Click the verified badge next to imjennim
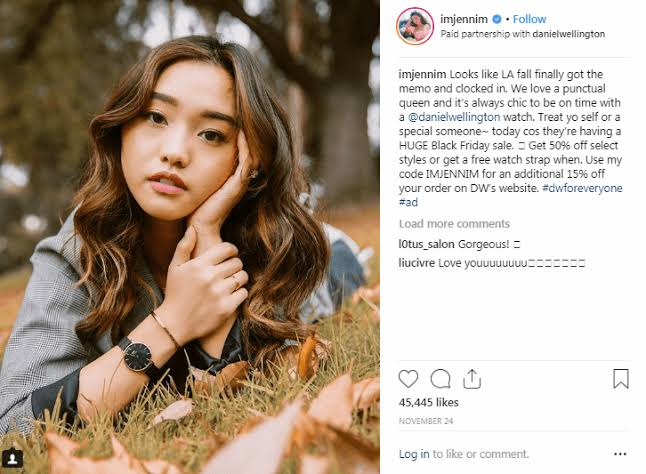646x474 pixels. pyautogui.click(x=495, y=19)
